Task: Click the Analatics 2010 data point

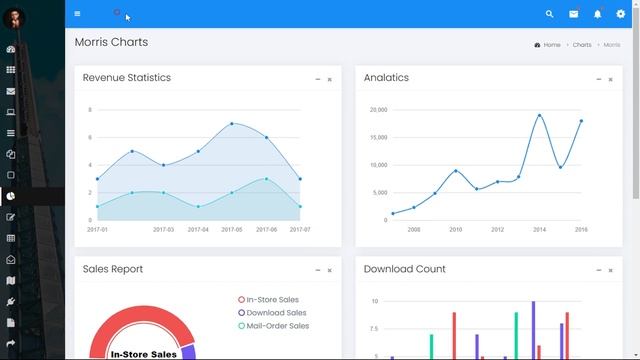Action: pos(456,171)
